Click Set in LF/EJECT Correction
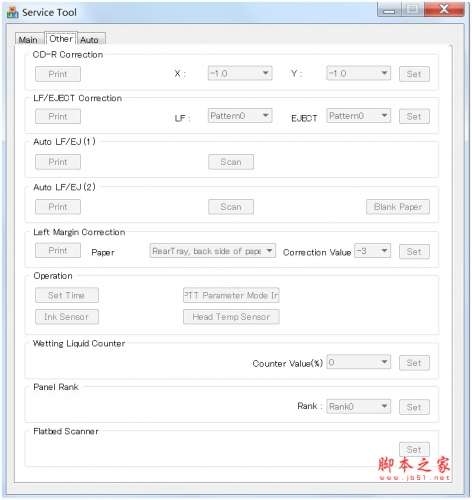The height and width of the screenshot is (500, 472). 414,116
